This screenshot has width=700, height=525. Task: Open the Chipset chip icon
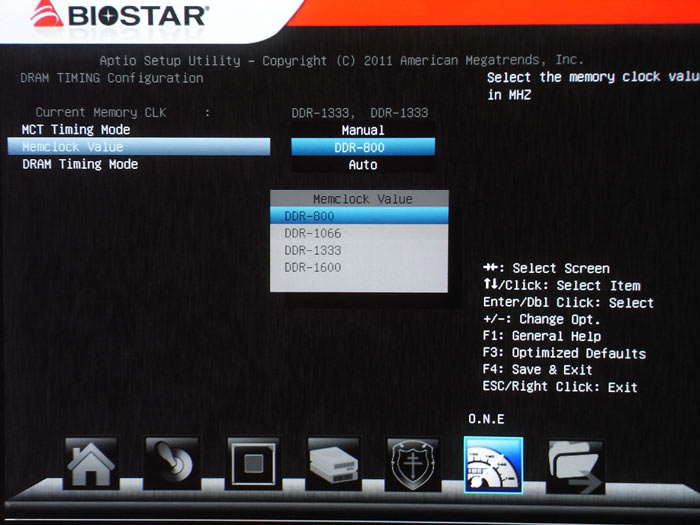[253, 464]
